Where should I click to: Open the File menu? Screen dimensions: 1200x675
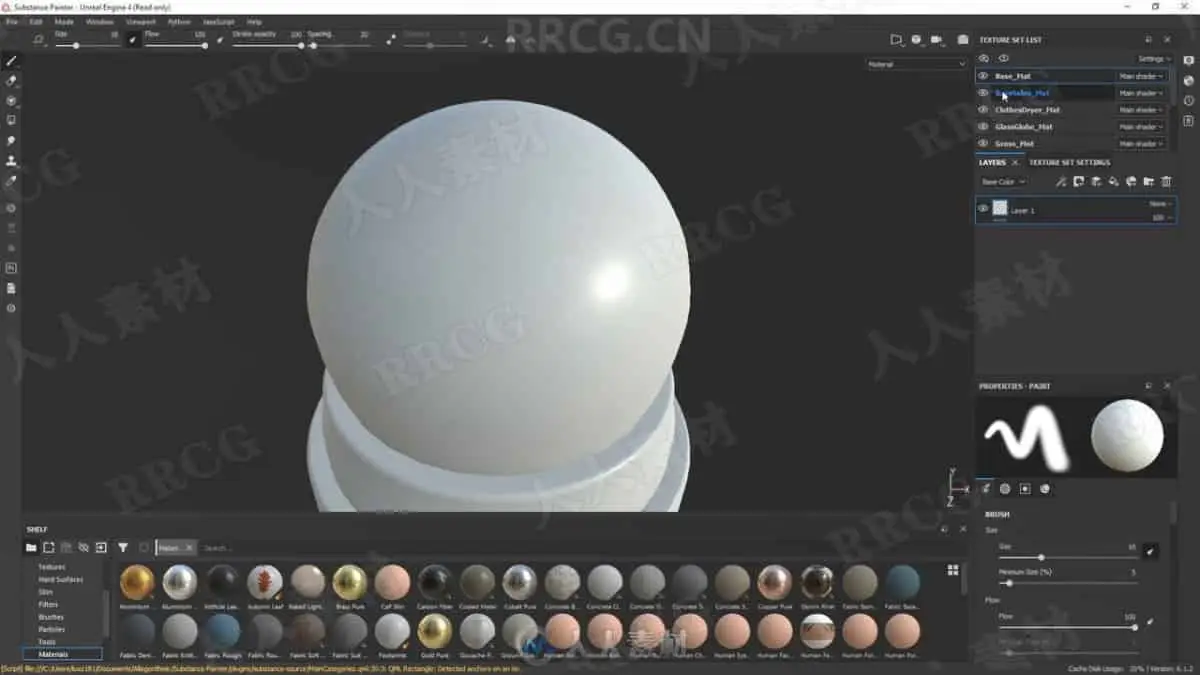pos(12,21)
